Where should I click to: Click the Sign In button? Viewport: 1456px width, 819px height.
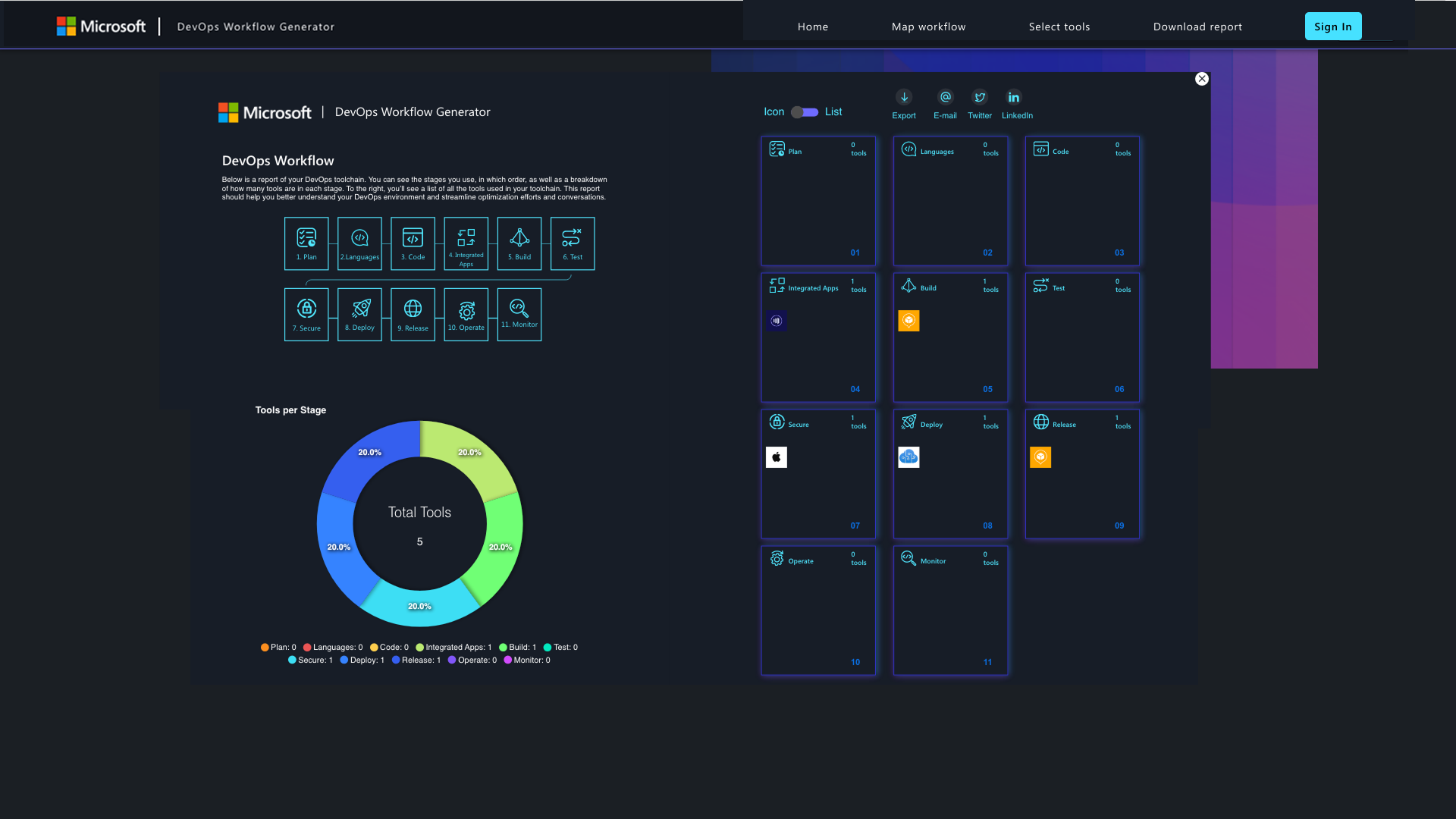point(1333,27)
